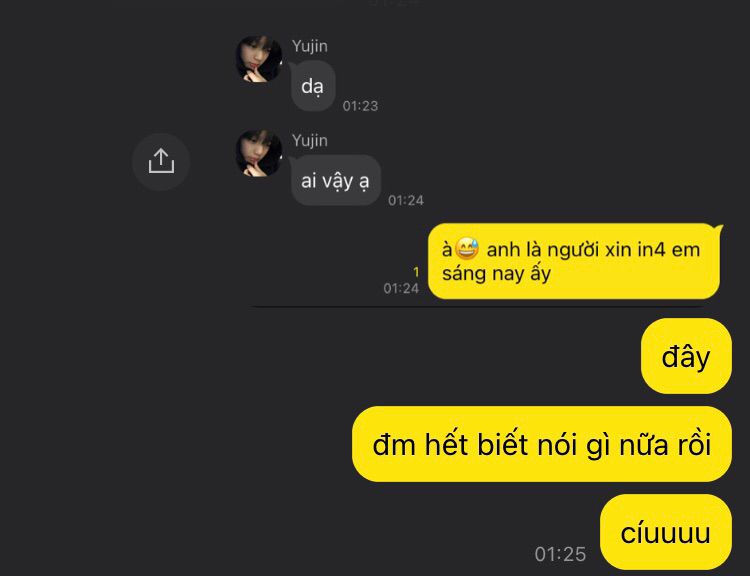Click the 01:23 timestamp
The width and height of the screenshot is (750, 576).
click(x=360, y=106)
